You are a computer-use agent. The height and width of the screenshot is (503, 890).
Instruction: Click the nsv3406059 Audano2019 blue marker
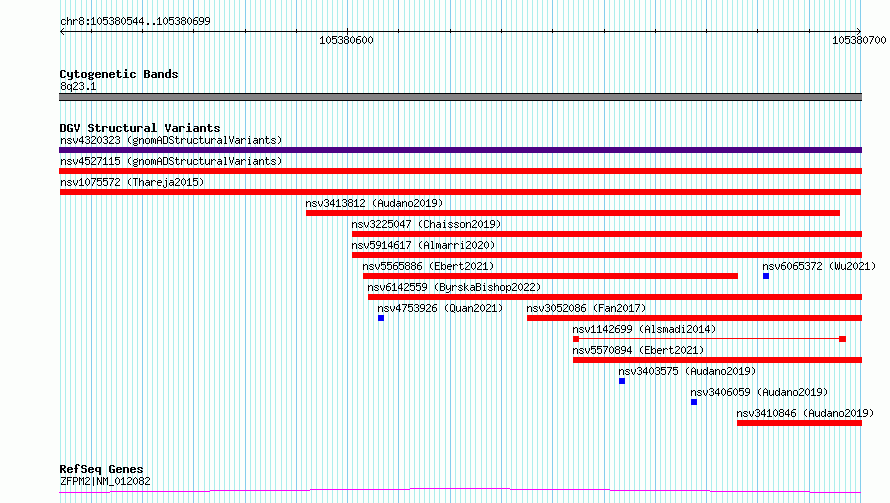click(x=694, y=402)
